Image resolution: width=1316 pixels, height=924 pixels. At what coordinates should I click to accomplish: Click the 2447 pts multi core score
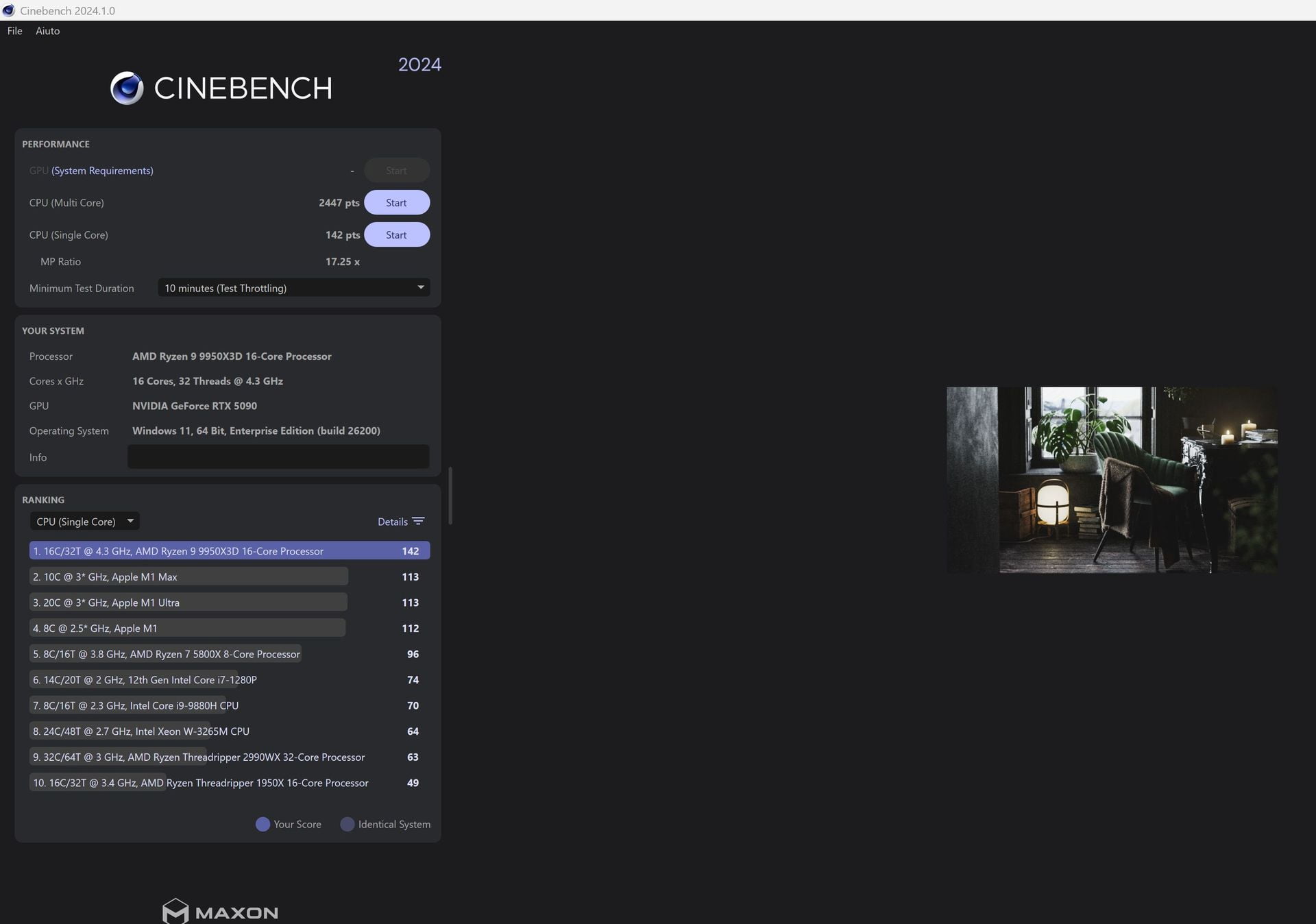pyautogui.click(x=339, y=203)
